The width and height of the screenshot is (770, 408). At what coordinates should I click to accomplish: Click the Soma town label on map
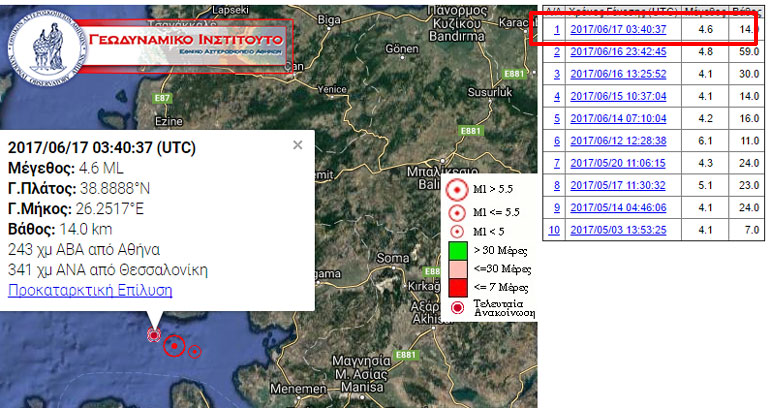pyautogui.click(x=393, y=258)
